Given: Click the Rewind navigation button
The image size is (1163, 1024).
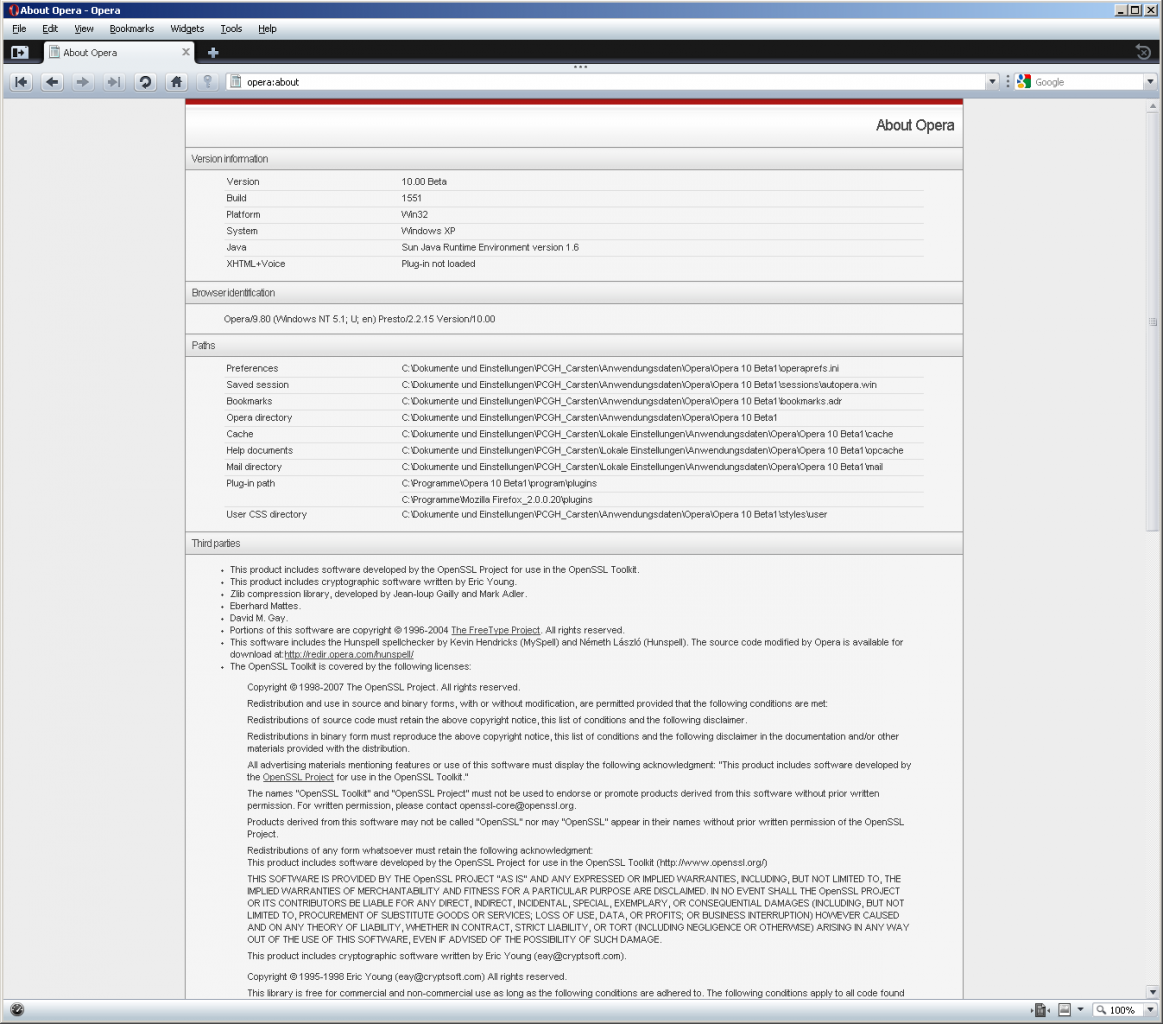Looking at the screenshot, I should (x=22, y=82).
